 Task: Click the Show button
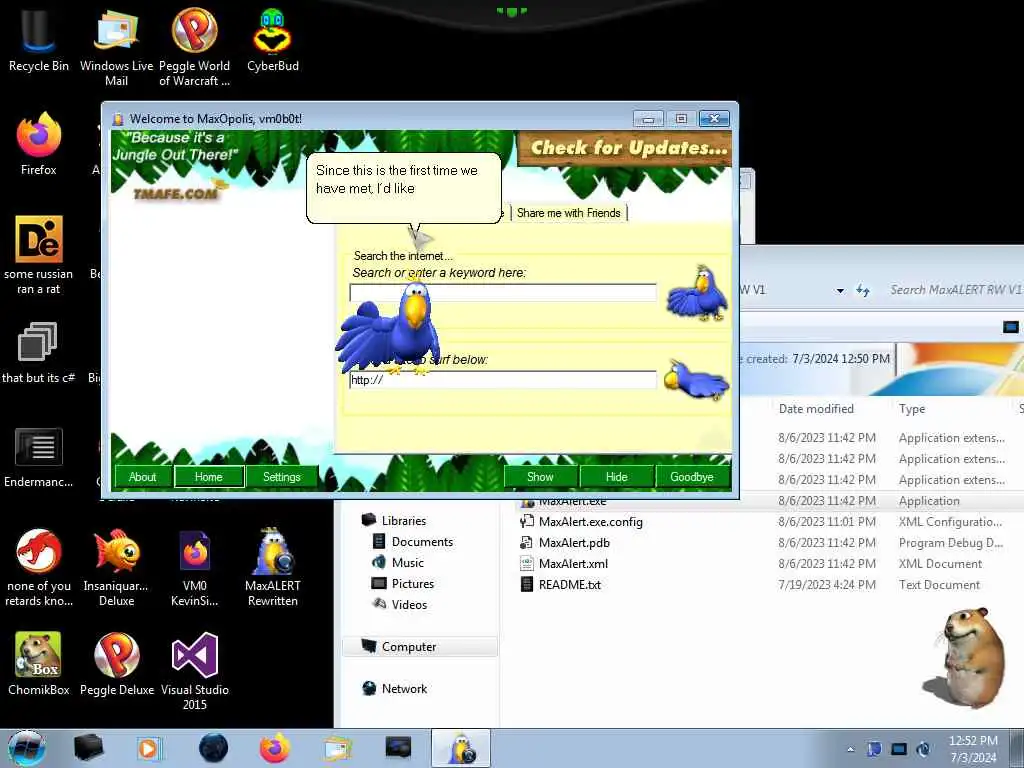[x=540, y=477]
